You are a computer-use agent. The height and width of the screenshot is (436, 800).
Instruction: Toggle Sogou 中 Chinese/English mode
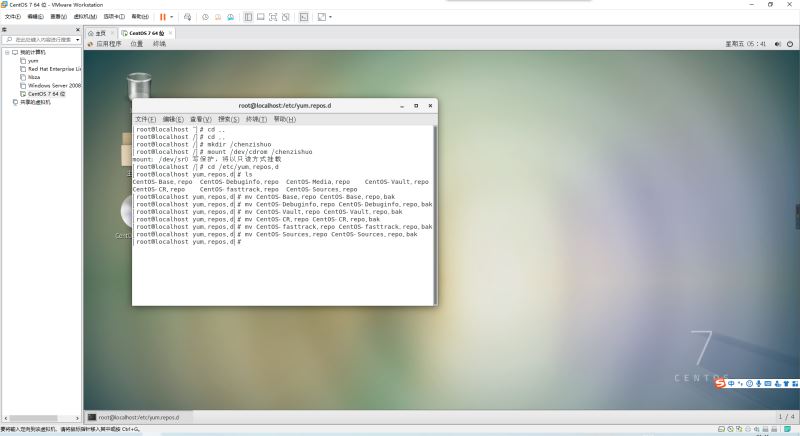click(x=731, y=383)
